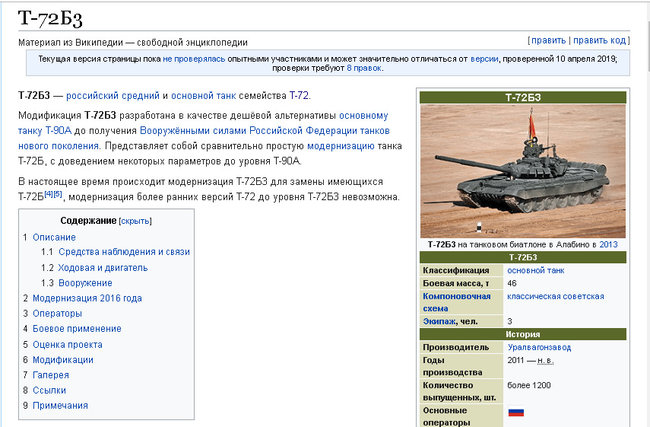Open the '8 правок' link
The image size is (650, 427).
point(364,68)
